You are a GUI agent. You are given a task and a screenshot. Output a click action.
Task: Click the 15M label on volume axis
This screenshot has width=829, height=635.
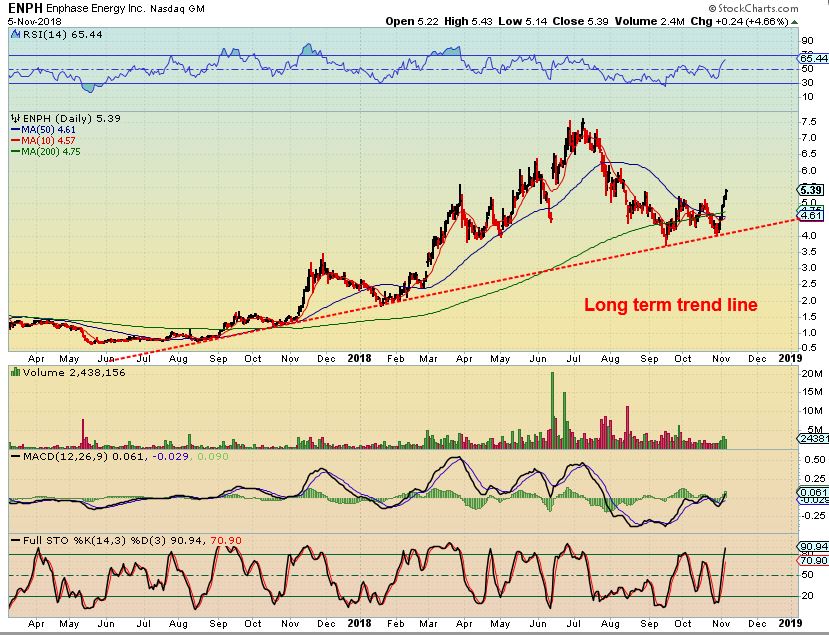point(812,392)
